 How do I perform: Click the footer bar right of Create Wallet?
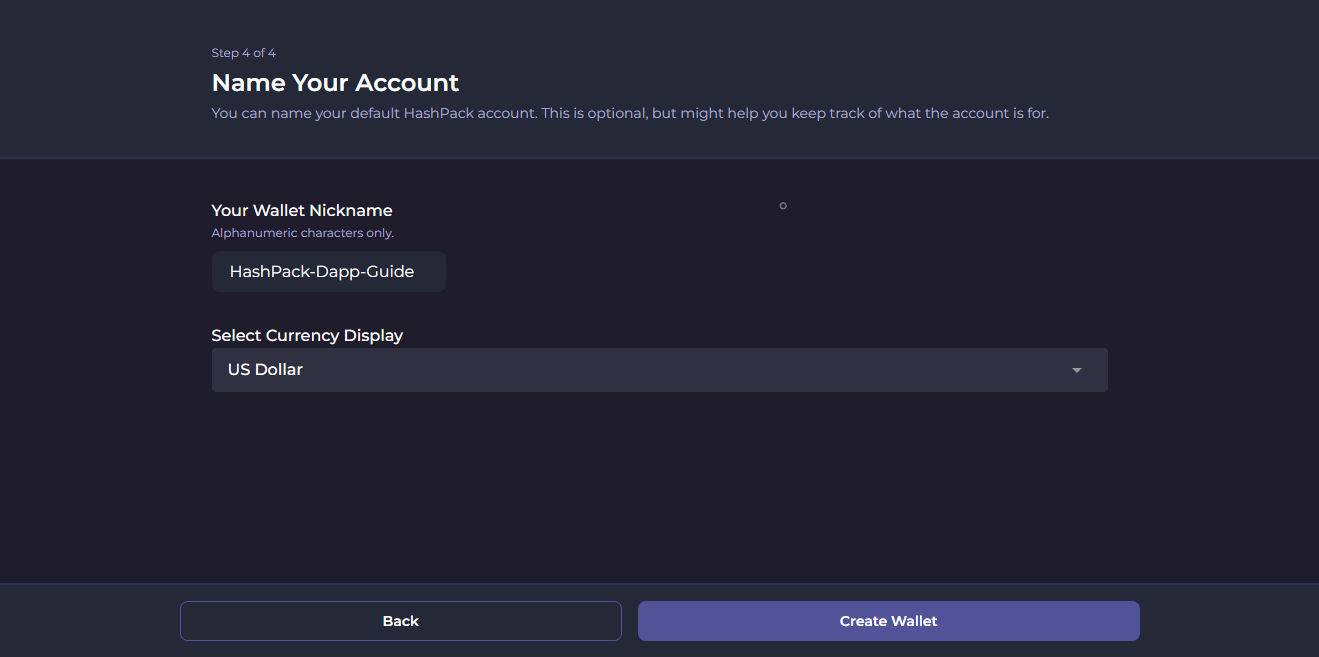tap(1228, 621)
